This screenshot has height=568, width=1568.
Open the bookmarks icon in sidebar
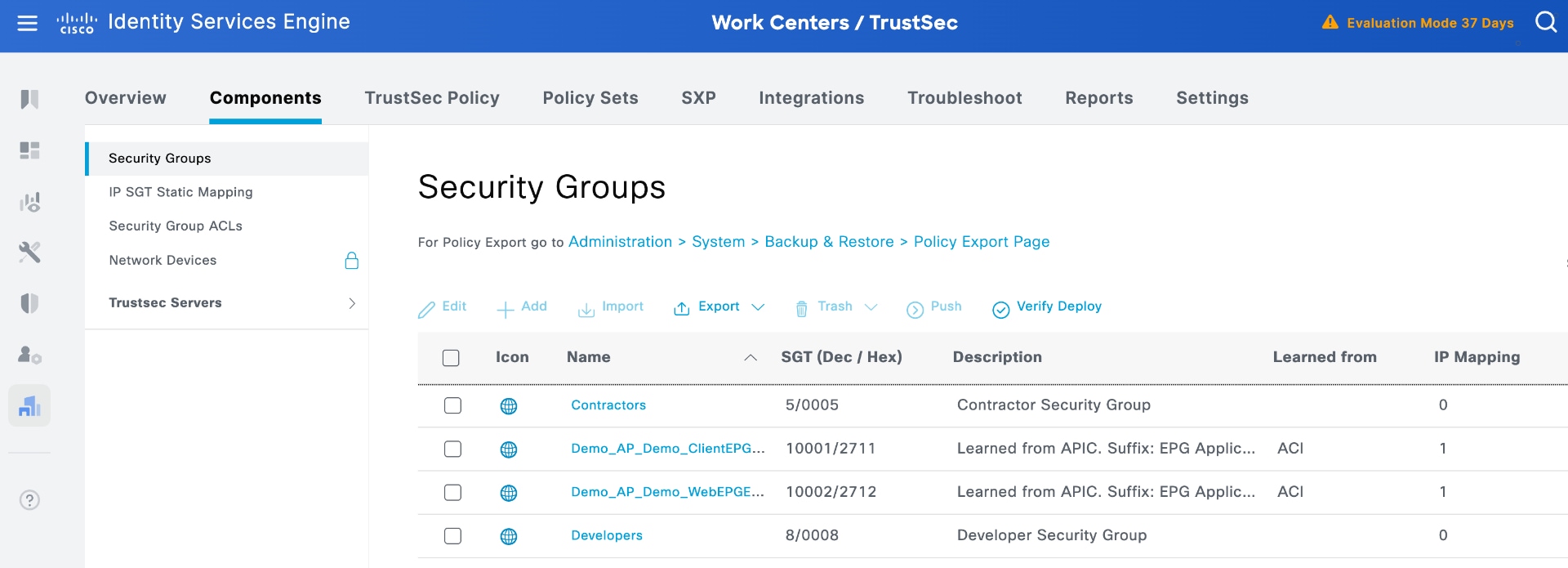coord(29,99)
